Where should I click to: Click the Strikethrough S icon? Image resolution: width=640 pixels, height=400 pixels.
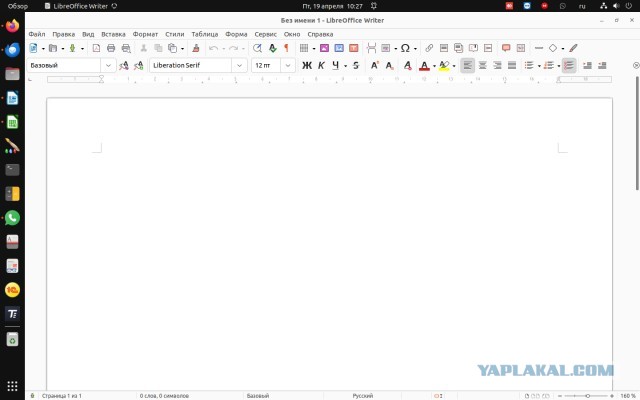(356, 65)
